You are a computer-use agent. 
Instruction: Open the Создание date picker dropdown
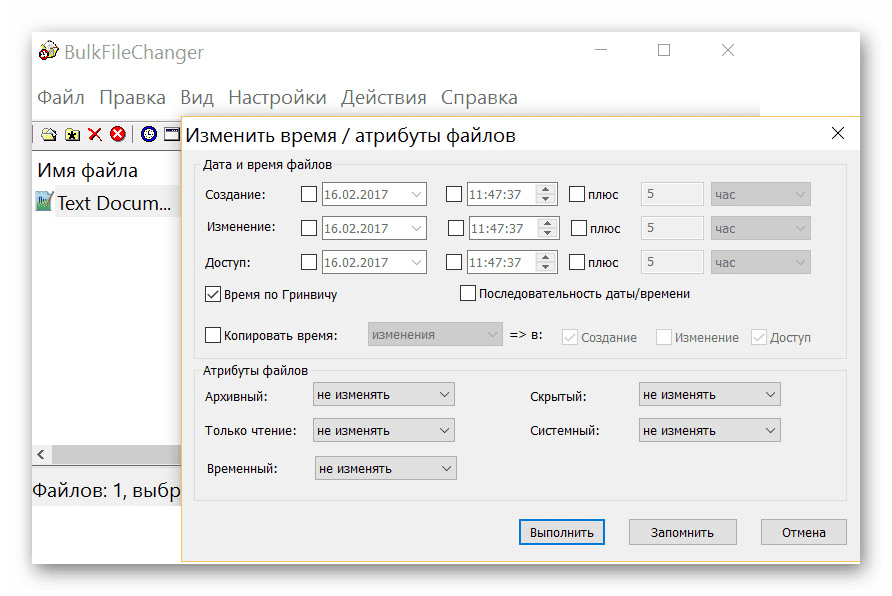pyautogui.click(x=416, y=194)
